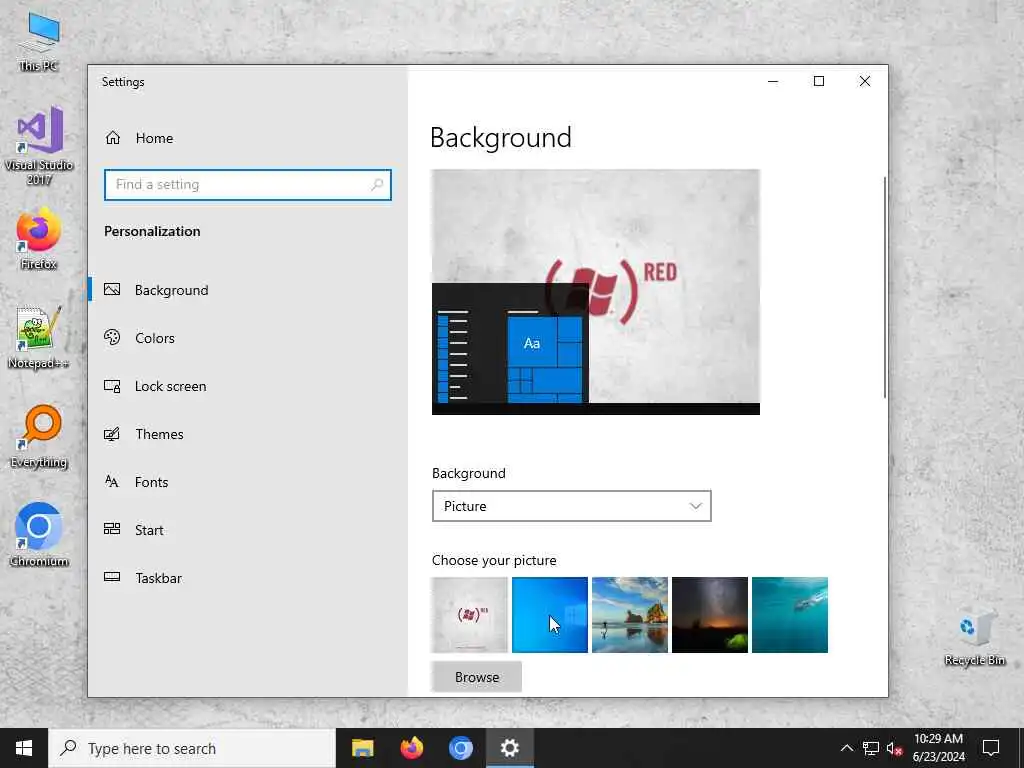Image resolution: width=1024 pixels, height=768 pixels.
Task: Open Home in the Settings sidebar
Action: click(x=248, y=138)
